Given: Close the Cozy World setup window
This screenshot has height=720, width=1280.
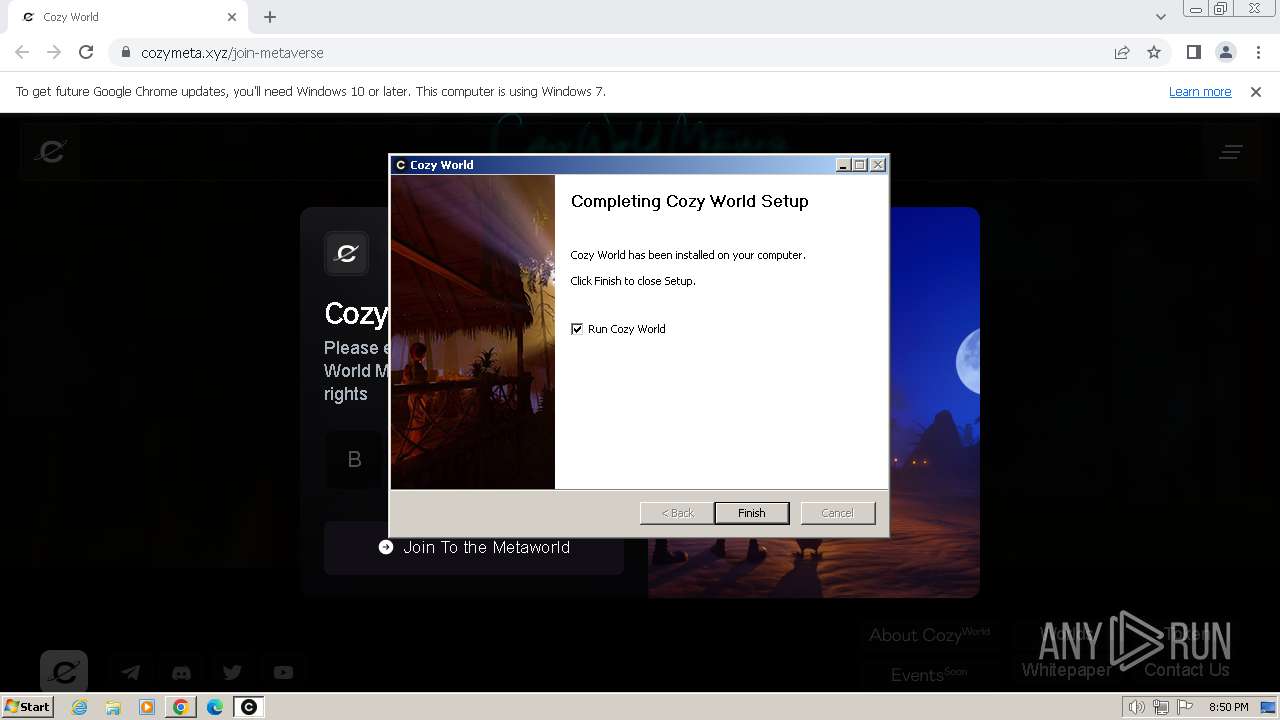Looking at the screenshot, I should (x=878, y=165).
